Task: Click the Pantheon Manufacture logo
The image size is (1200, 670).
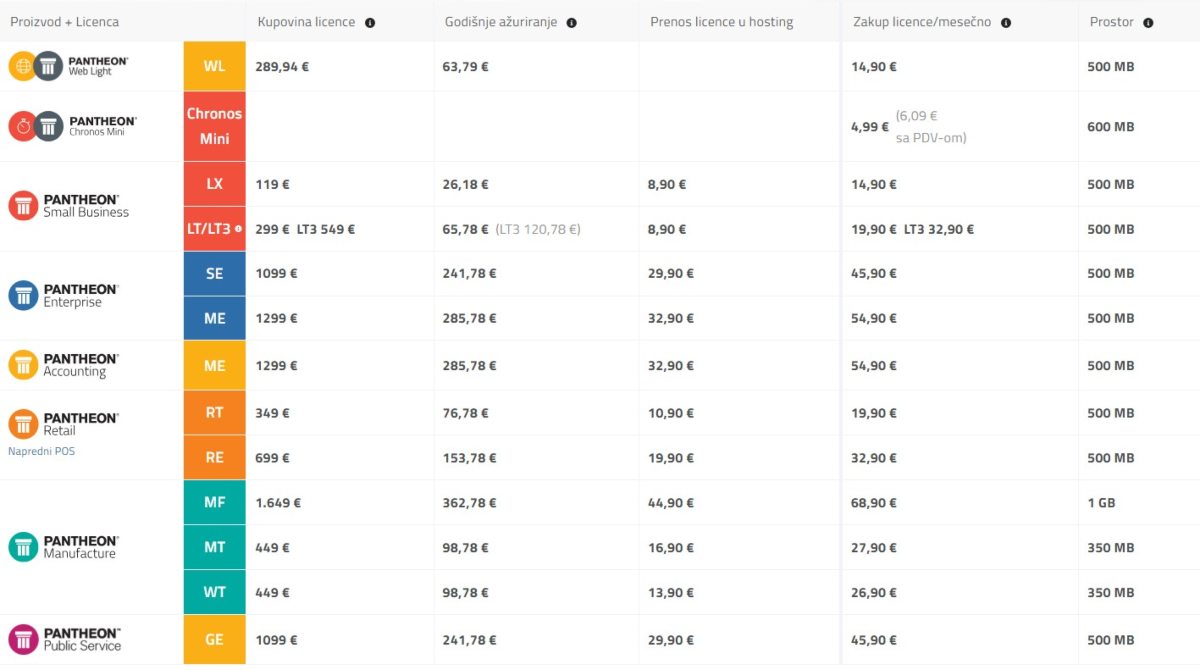Action: tap(63, 547)
